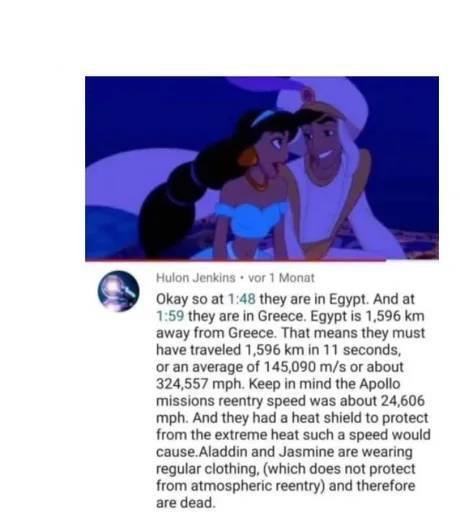Click the jewel on Aladdin's turban
This screenshot has height=514, width=460.
tap(306, 96)
